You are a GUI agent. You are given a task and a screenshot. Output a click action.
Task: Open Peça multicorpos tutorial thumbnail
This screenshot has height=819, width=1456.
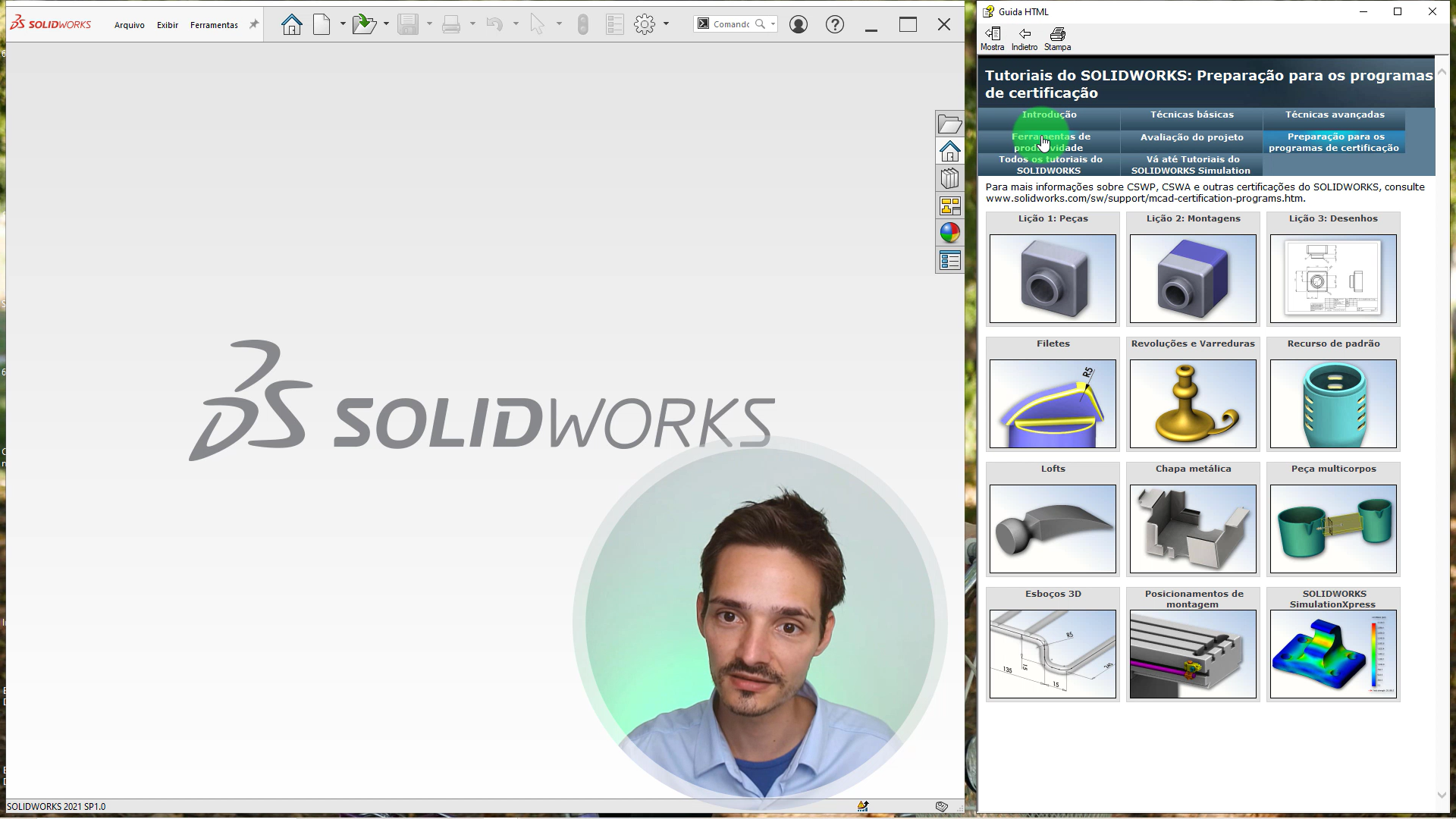coord(1333,529)
